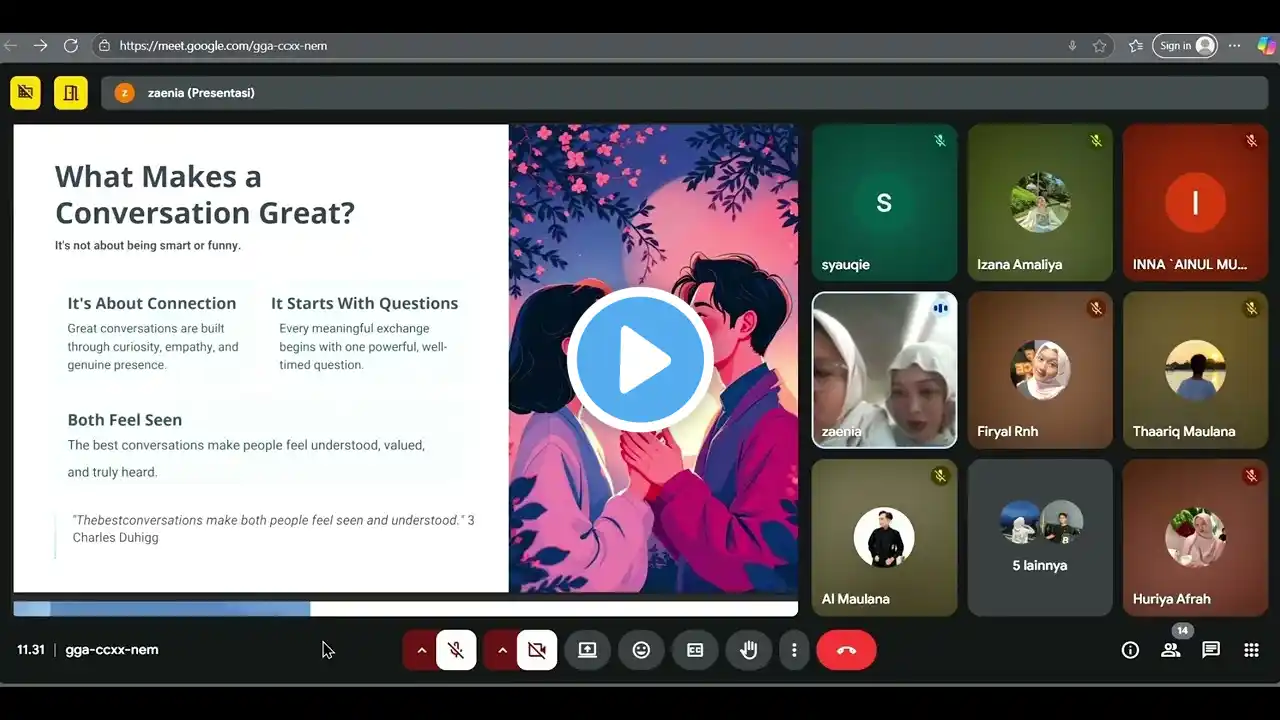Click the slide title 'What Makes a Conversation Great?'

205,194
